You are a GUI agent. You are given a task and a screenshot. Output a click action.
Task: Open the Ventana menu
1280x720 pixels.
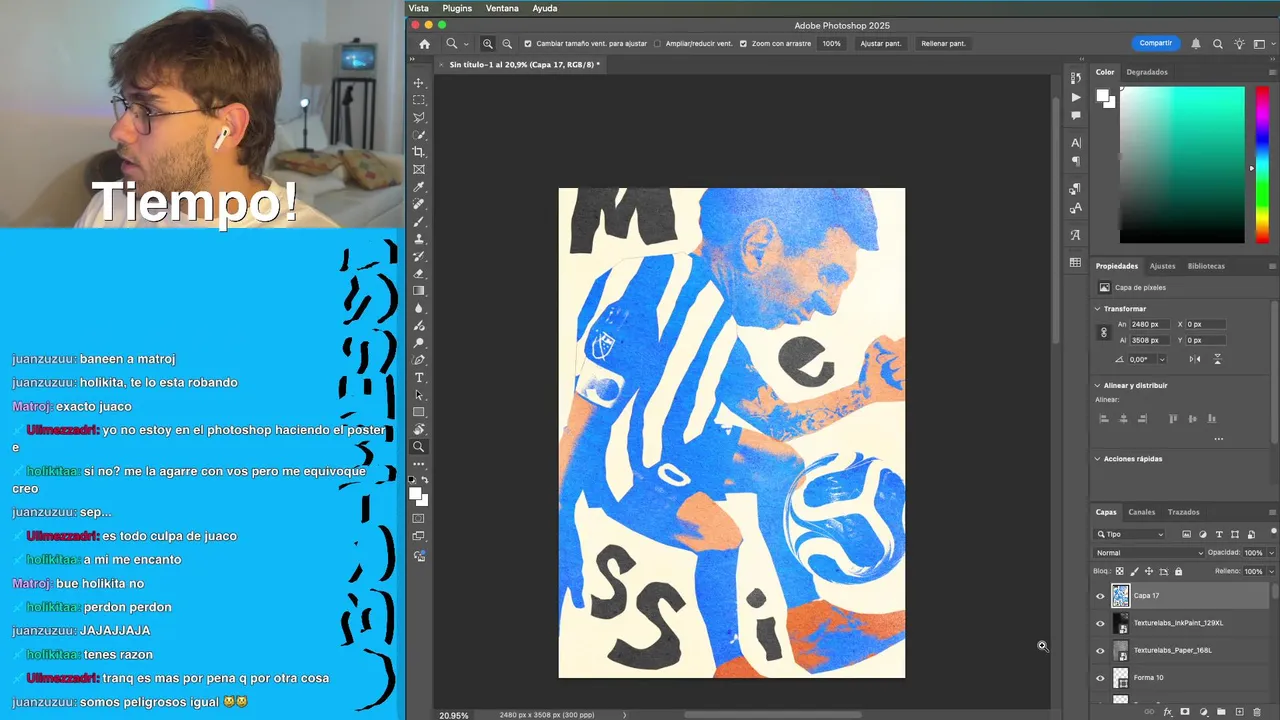502,8
